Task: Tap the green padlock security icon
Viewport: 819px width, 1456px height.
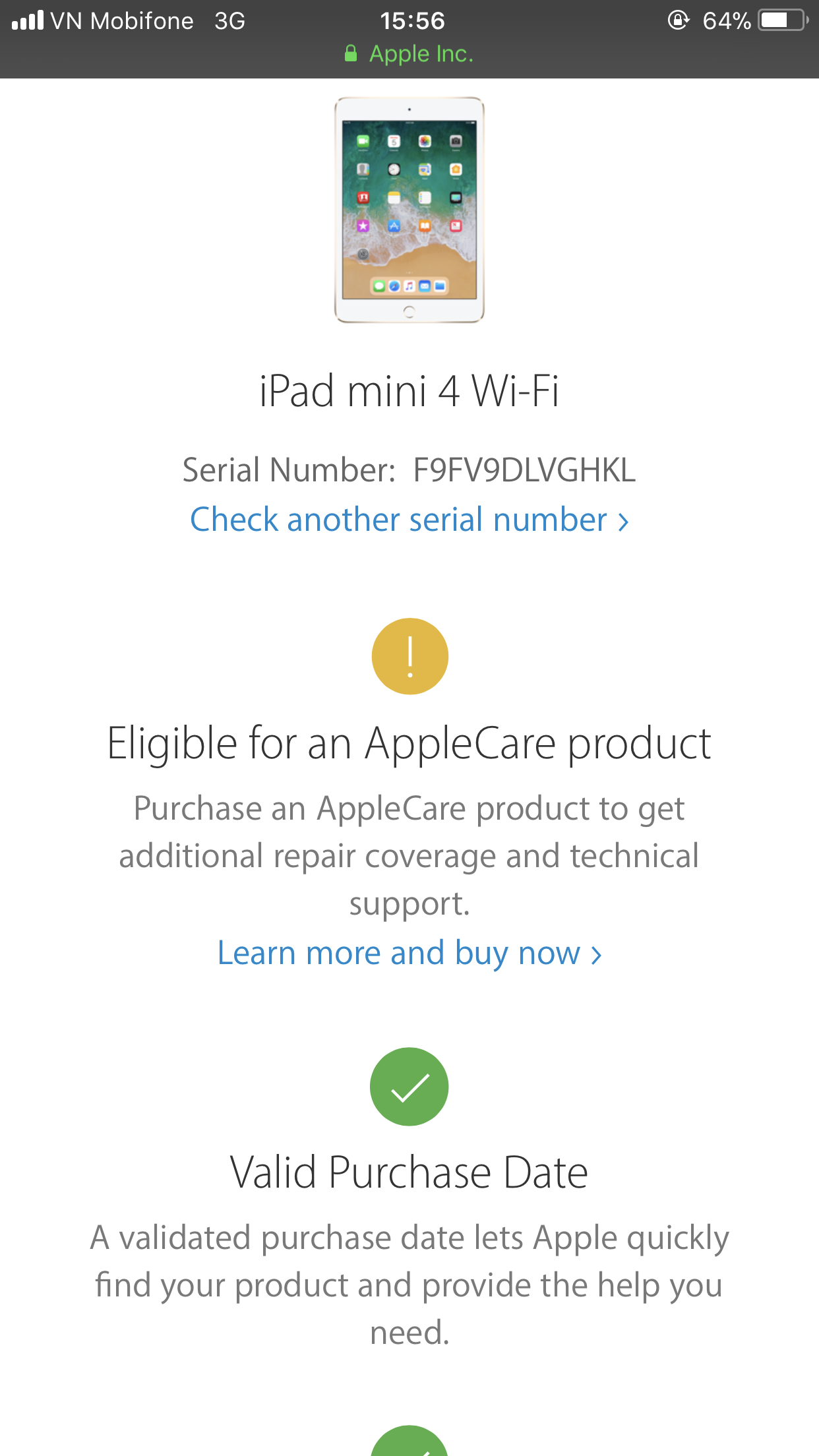Action: [351, 53]
